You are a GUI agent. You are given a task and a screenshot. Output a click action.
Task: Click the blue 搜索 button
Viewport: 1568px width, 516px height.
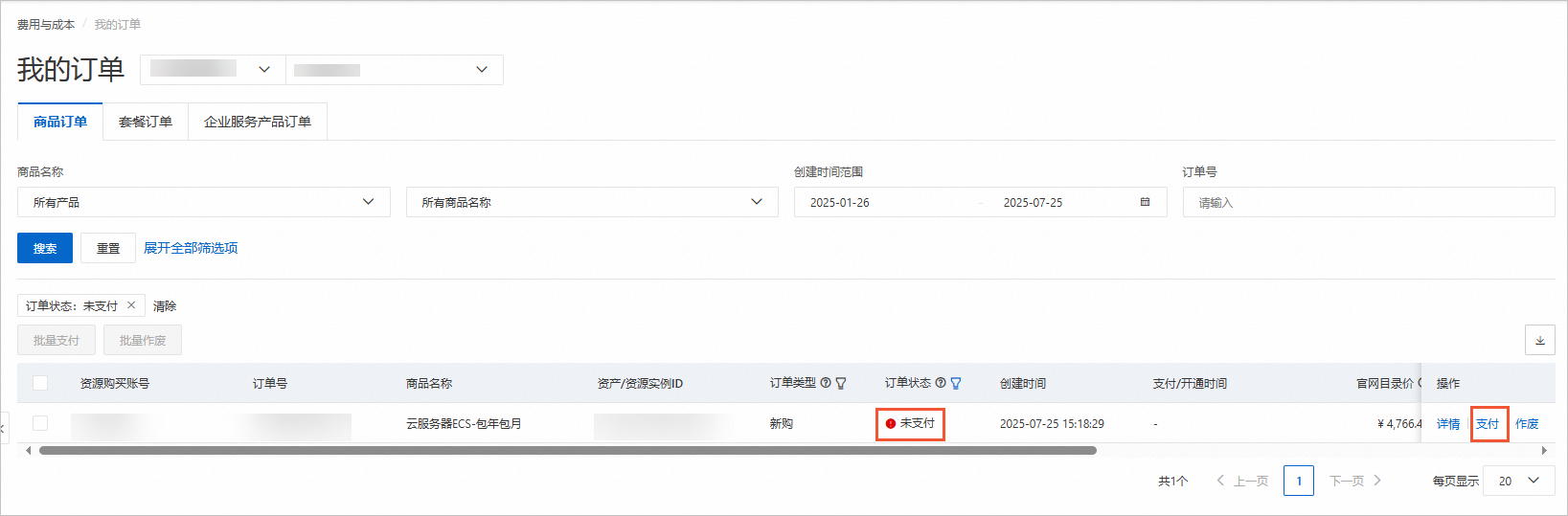(45, 248)
